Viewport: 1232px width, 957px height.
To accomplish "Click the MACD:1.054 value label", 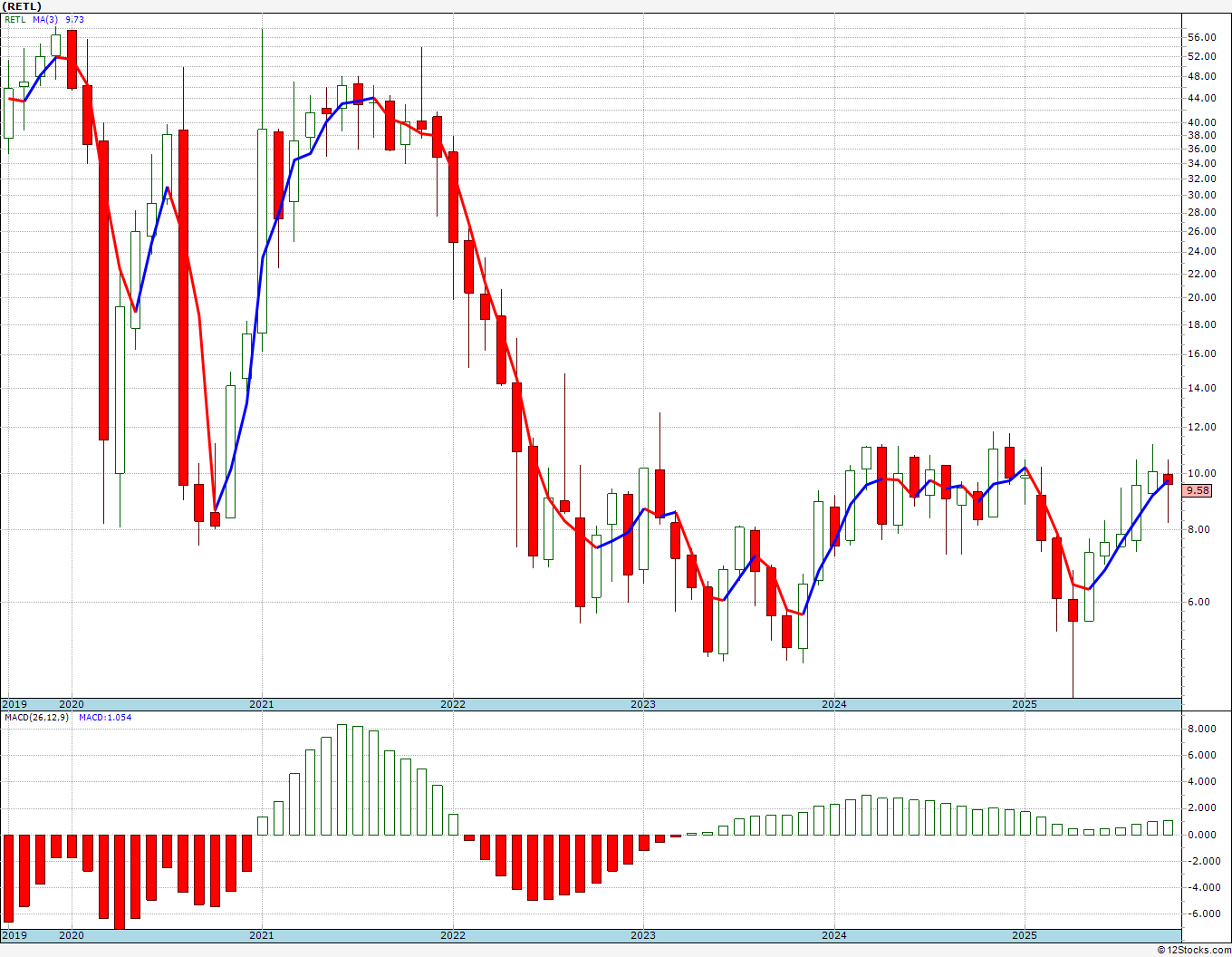I will pos(105,717).
